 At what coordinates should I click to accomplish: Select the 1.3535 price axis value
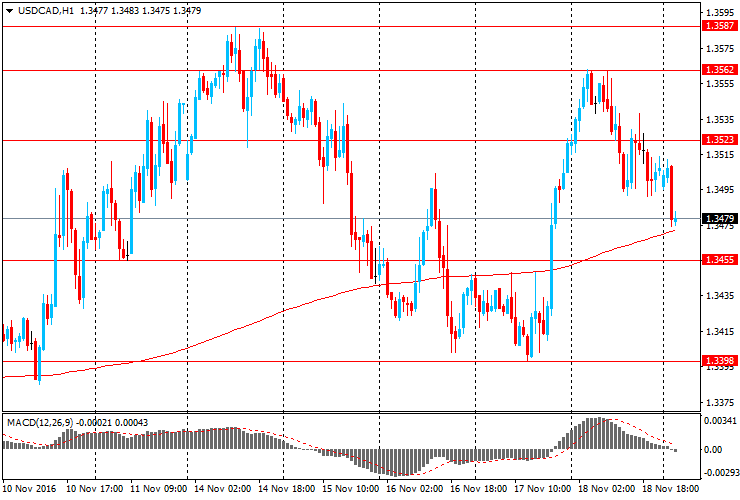point(720,119)
